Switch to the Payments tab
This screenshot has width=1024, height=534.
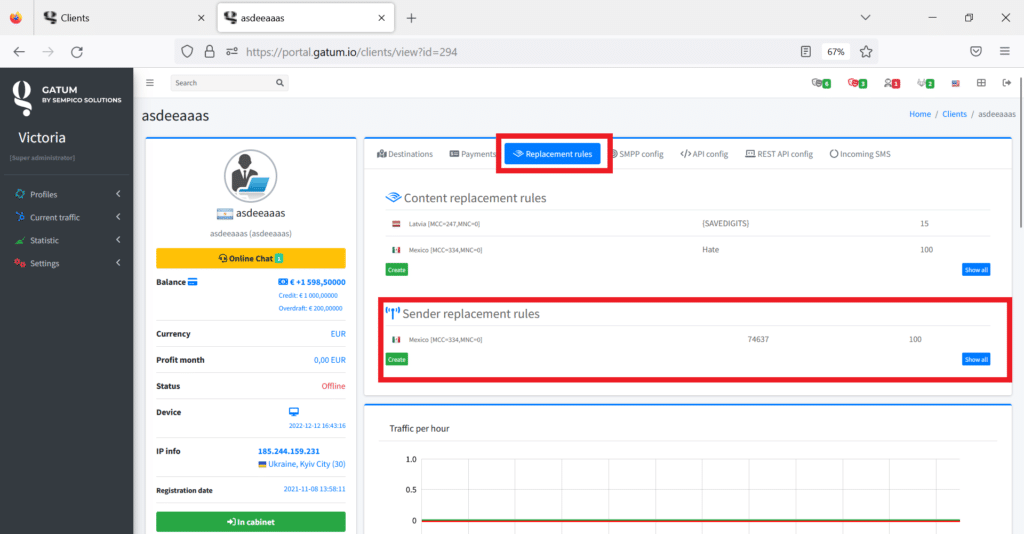click(x=473, y=154)
